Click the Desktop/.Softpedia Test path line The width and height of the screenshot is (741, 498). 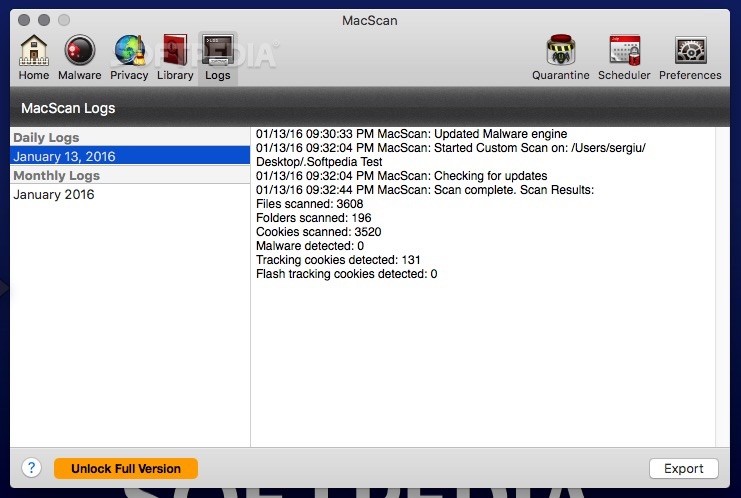click(319, 162)
